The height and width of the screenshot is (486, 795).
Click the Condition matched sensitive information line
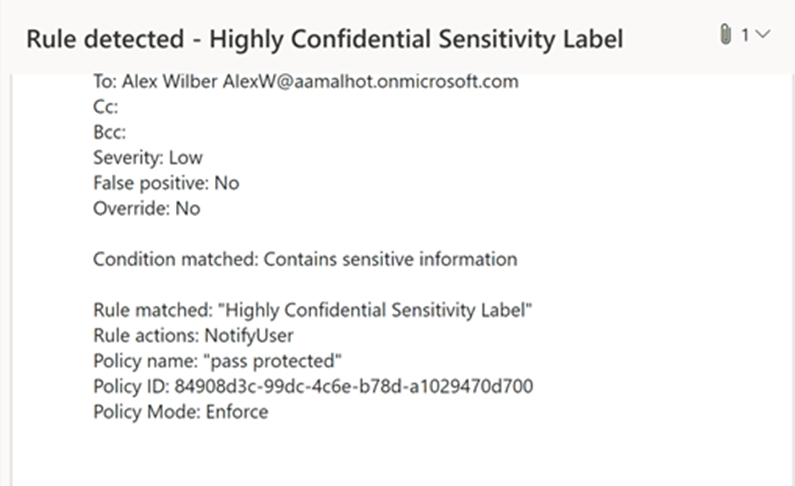[x=305, y=259]
